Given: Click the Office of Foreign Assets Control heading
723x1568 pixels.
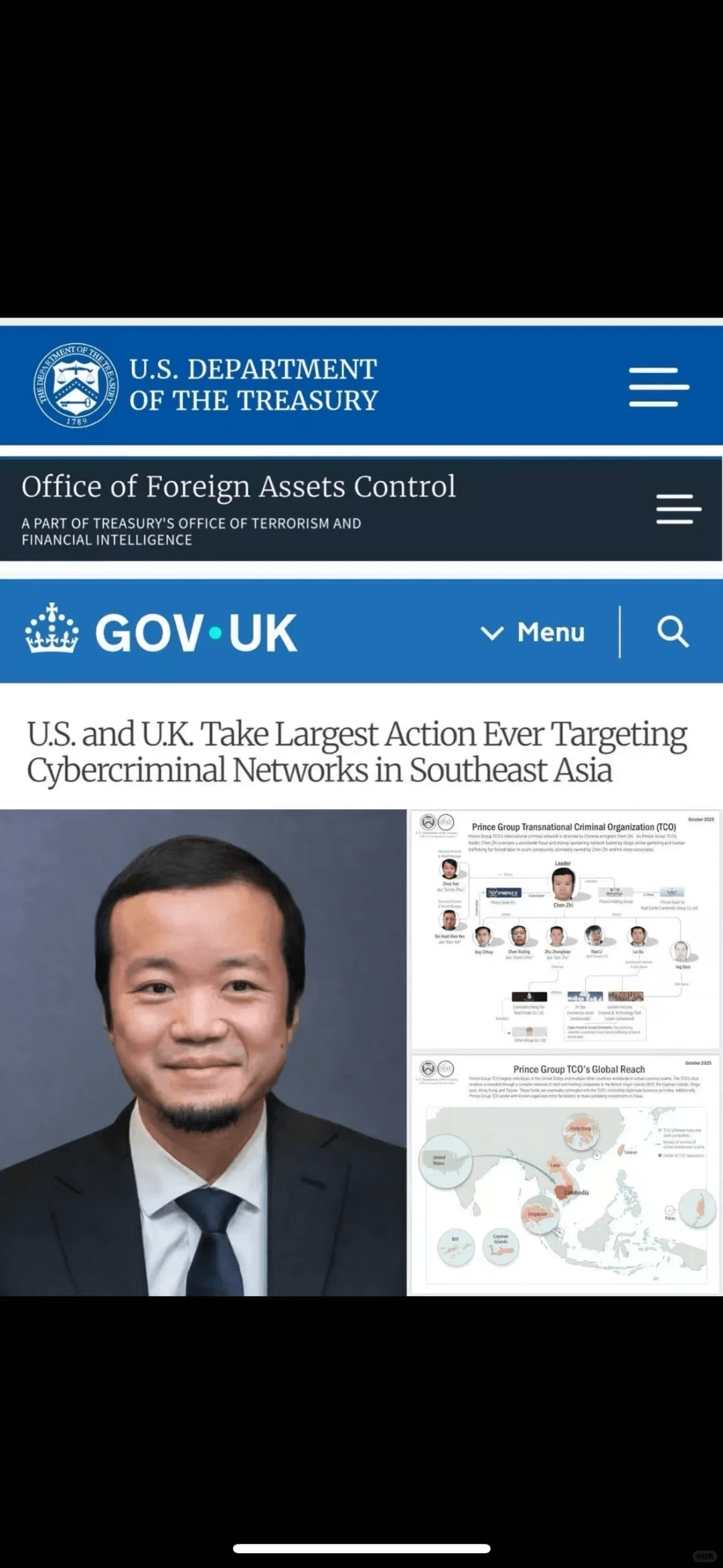Looking at the screenshot, I should pyautogui.click(x=238, y=486).
